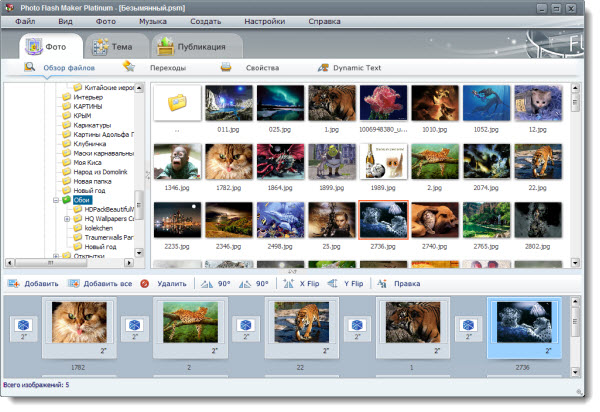The width and height of the screenshot is (600, 412).
Task: Open the parent folder icon in file browser
Action: point(177,102)
